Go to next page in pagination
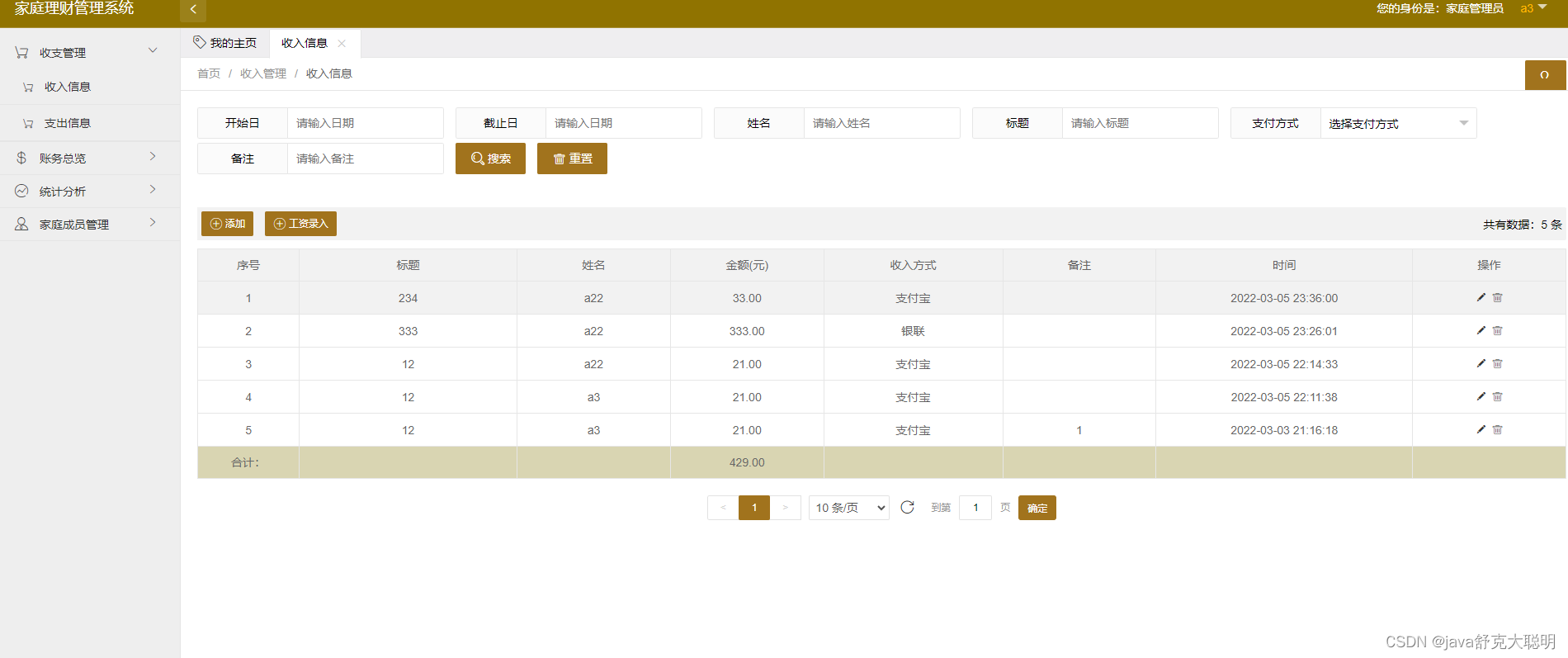The height and width of the screenshot is (658, 1568). [785, 508]
